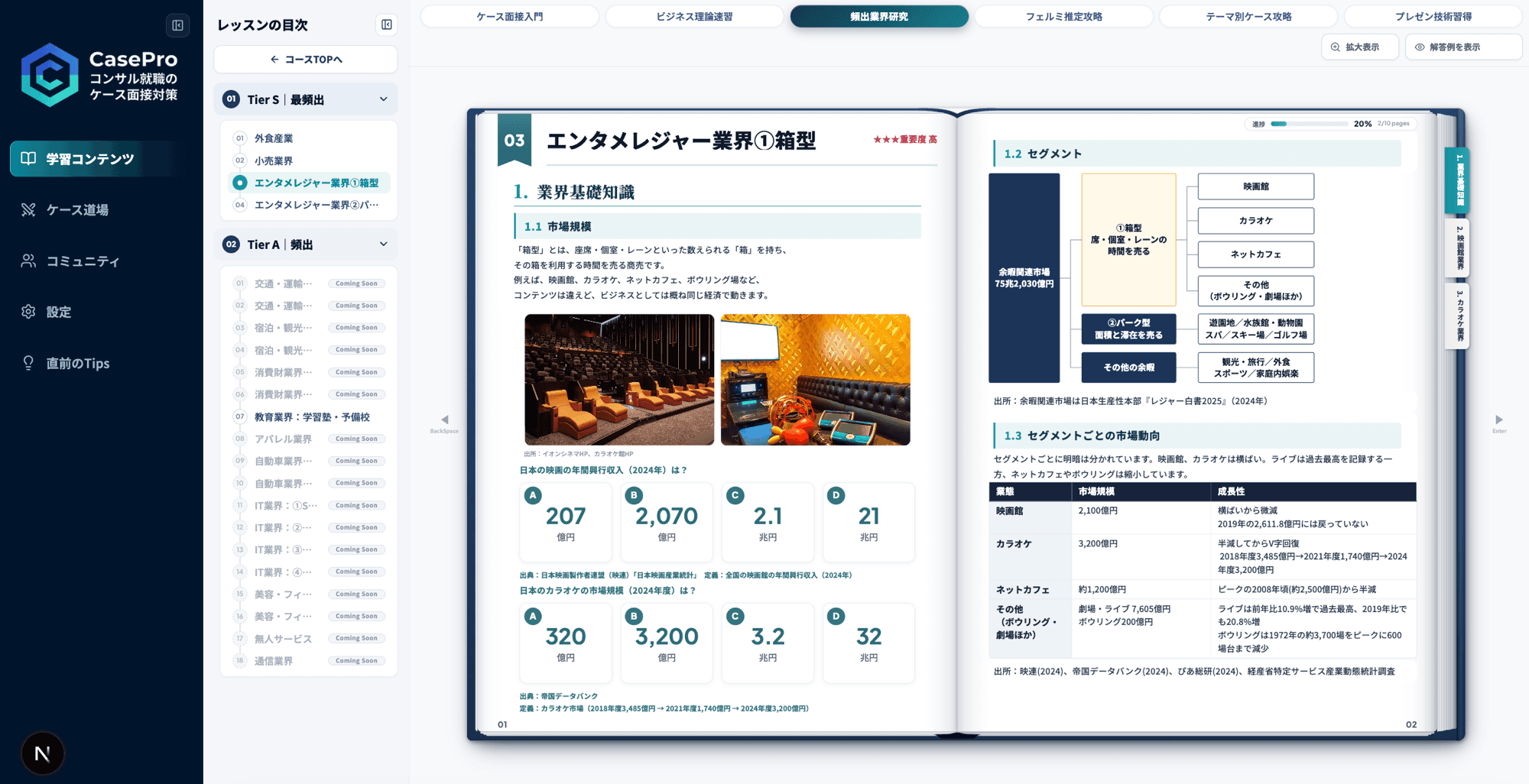Click the eye icon in 解答例を表示
Screen dimensions: 1529x784
[x=1420, y=47]
